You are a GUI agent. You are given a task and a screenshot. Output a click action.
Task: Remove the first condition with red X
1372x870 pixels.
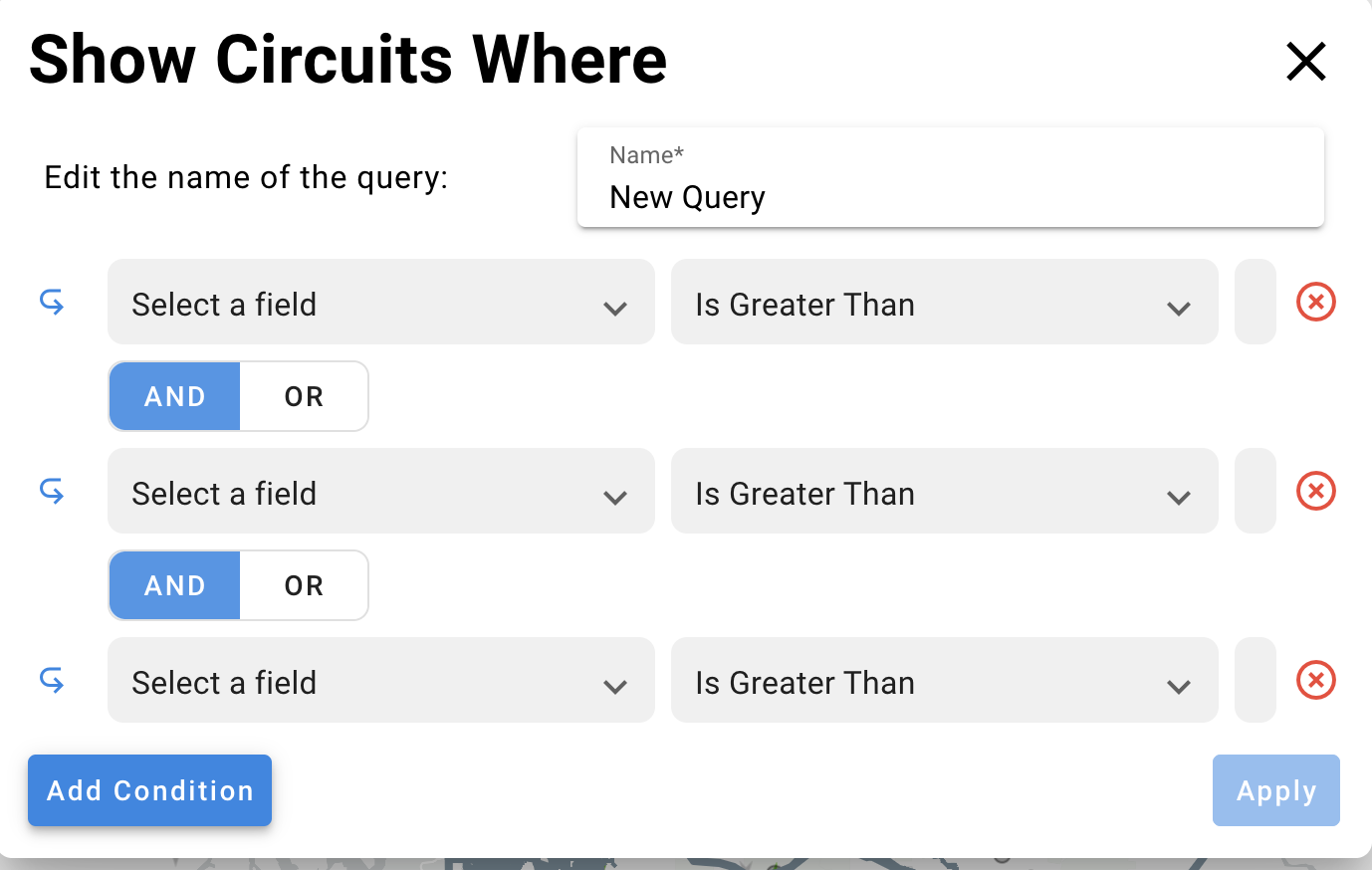click(1315, 302)
